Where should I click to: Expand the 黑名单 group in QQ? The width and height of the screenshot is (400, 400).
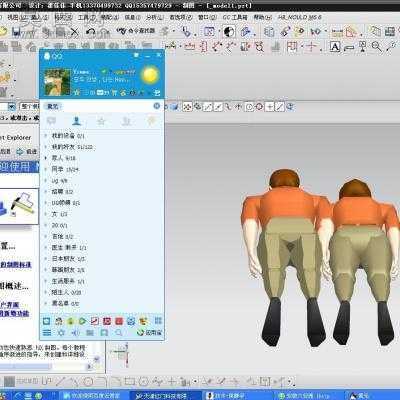click(x=65, y=303)
